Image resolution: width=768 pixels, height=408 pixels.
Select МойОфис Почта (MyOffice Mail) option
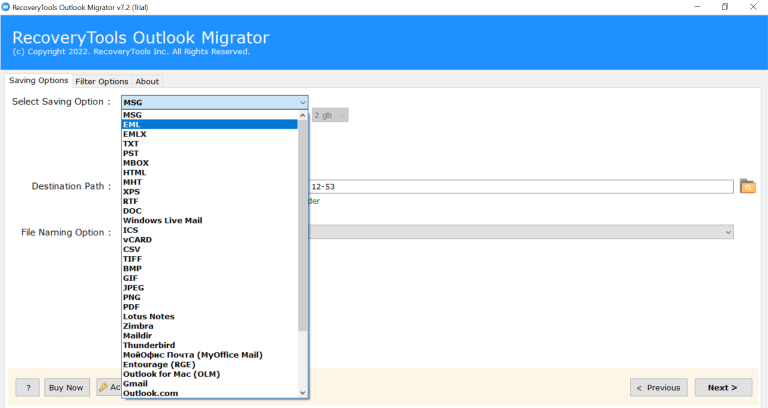pyautogui.click(x=210, y=355)
